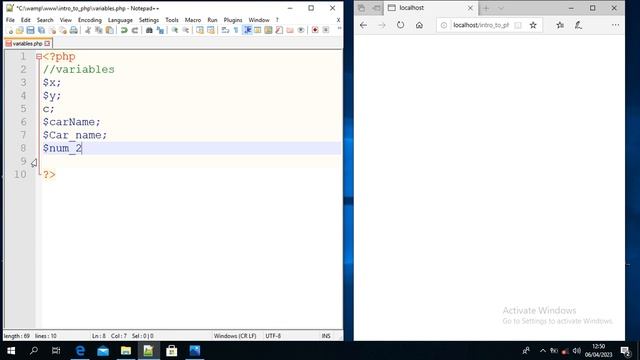Click the Copy toolbar icon
The width and height of the screenshot is (640, 360).
click(98, 30)
